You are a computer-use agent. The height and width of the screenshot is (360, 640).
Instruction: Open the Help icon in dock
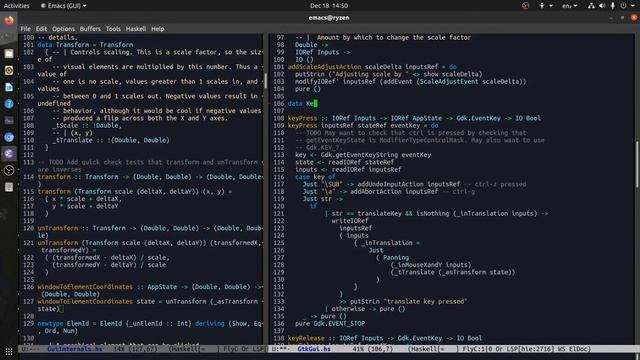point(9,104)
